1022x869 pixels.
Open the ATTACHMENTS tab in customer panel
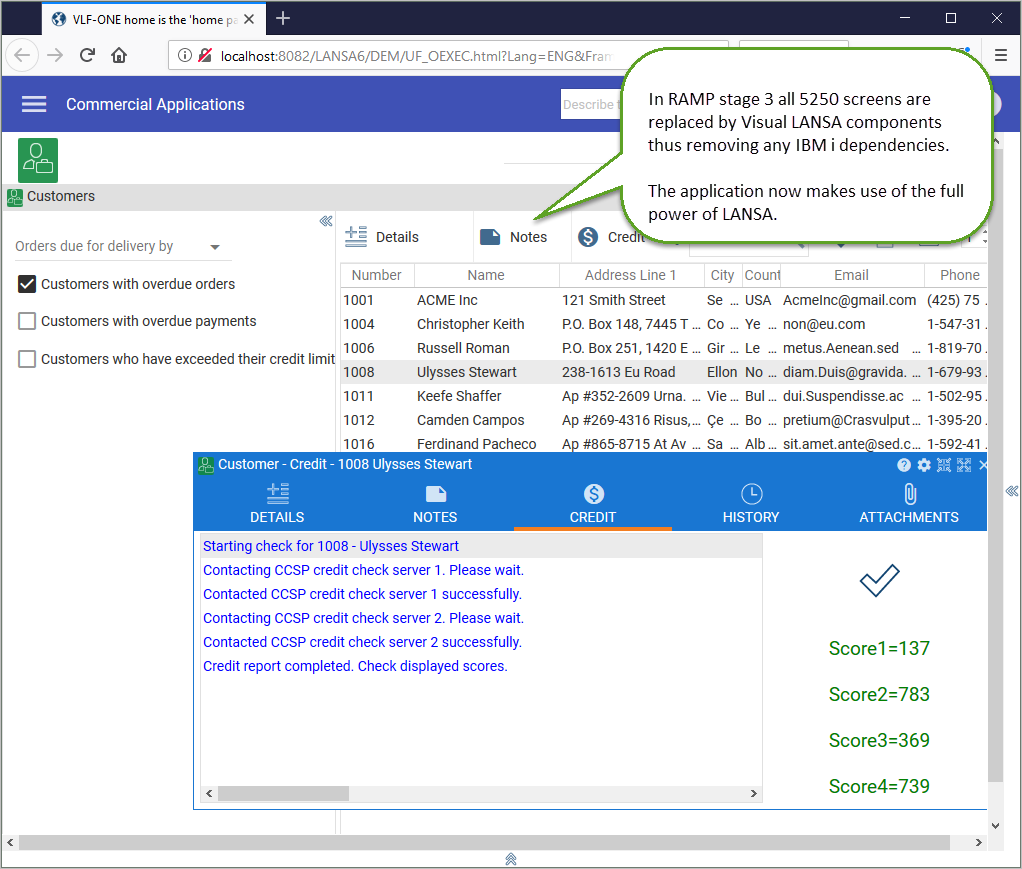click(909, 504)
